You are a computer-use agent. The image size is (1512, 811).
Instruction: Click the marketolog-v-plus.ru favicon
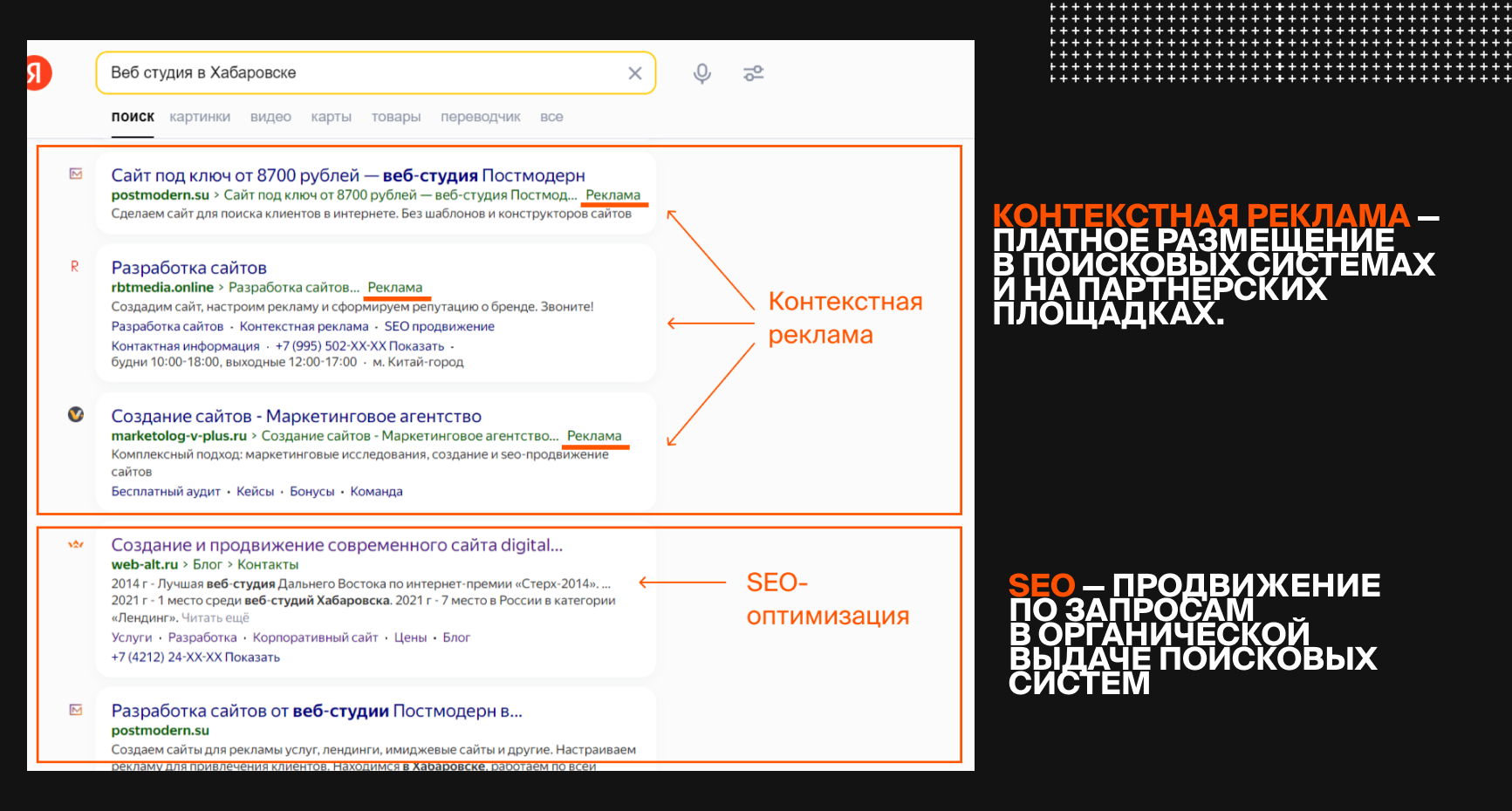pos(76,414)
